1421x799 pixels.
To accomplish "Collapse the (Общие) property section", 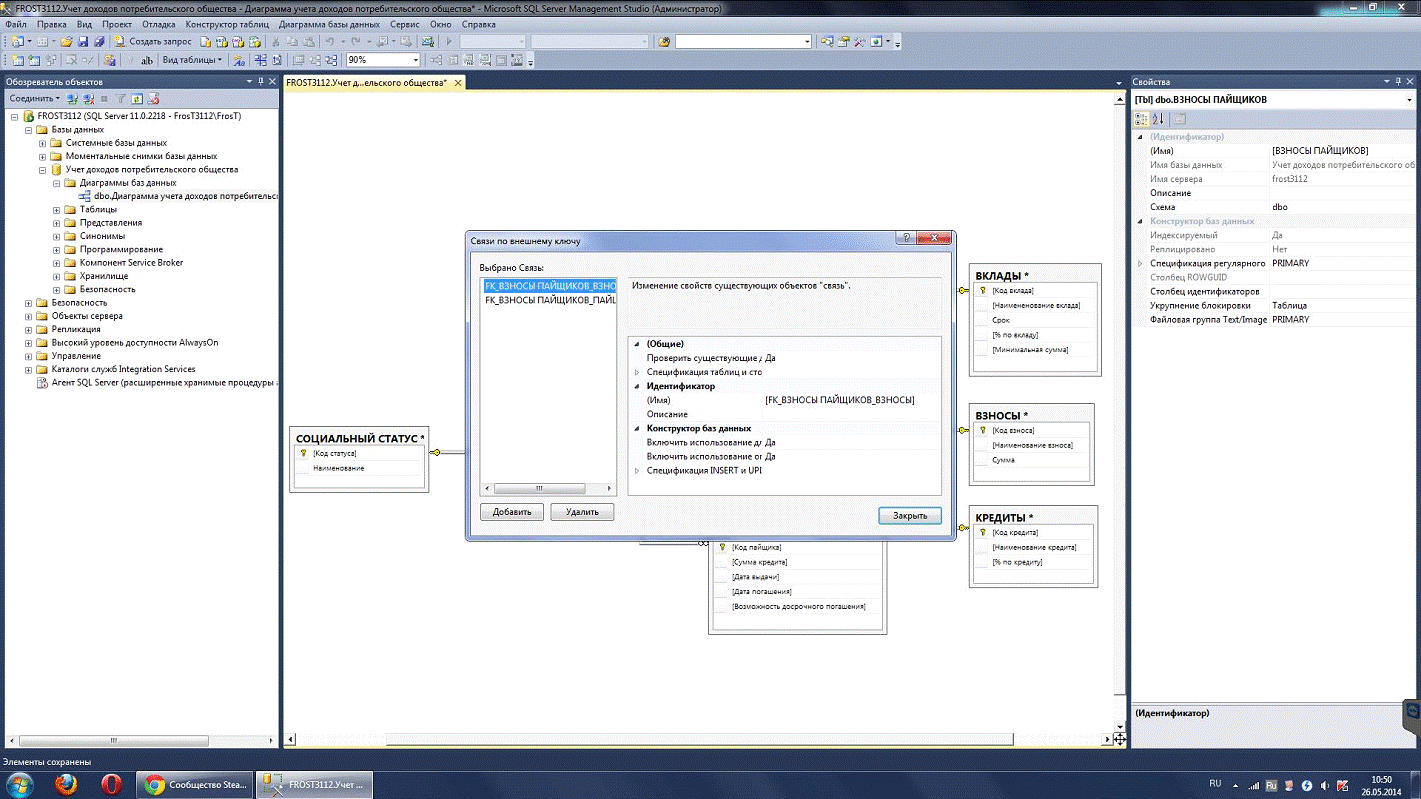I will pyautogui.click(x=637, y=344).
